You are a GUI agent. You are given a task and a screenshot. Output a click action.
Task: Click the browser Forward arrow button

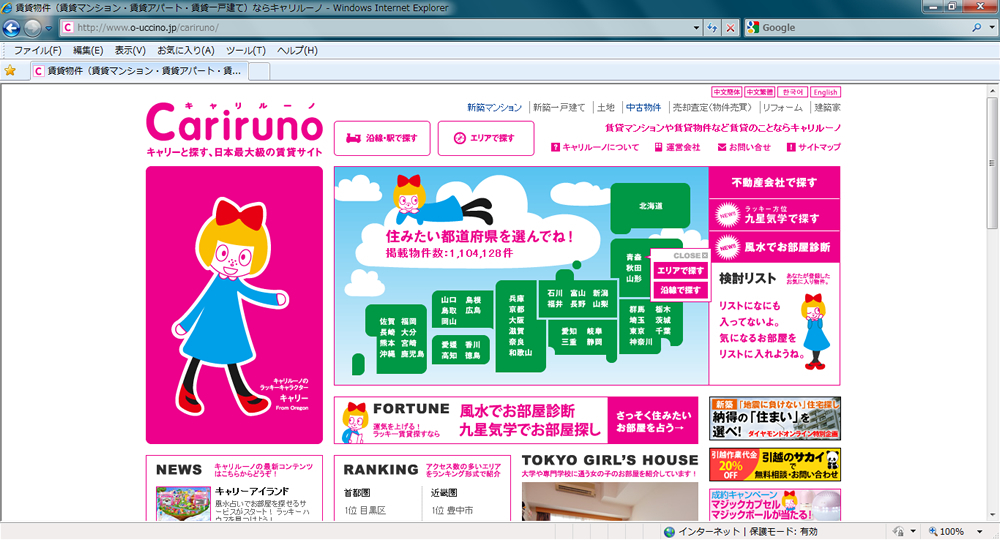pos(33,27)
